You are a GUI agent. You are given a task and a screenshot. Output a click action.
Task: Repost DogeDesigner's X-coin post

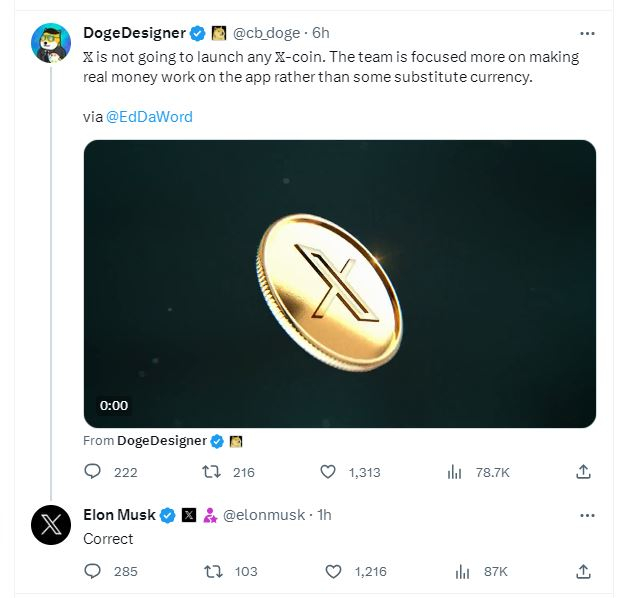coord(212,472)
